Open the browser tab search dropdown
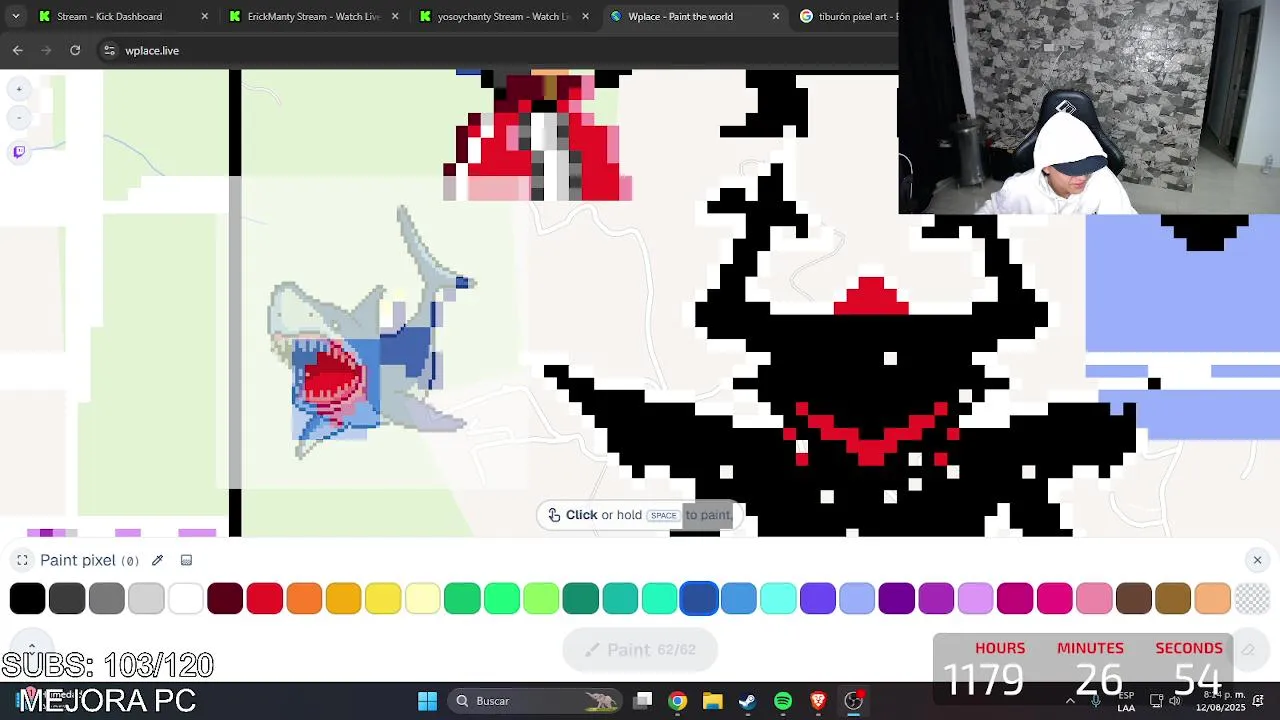The height and width of the screenshot is (720, 1280). [15, 16]
